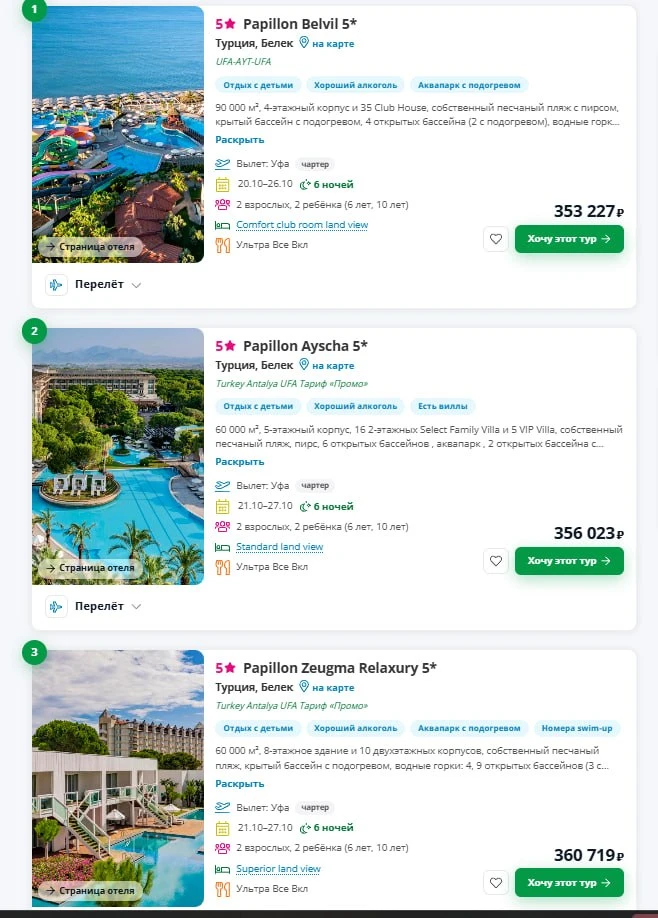Click fork-and-knife meal icon for Papillon Belvil
Image resolution: width=658 pixels, height=918 pixels.
point(222,245)
